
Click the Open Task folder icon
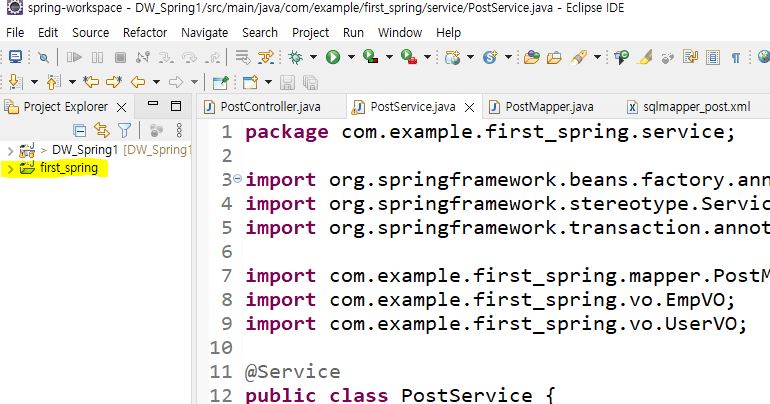[x=554, y=57]
